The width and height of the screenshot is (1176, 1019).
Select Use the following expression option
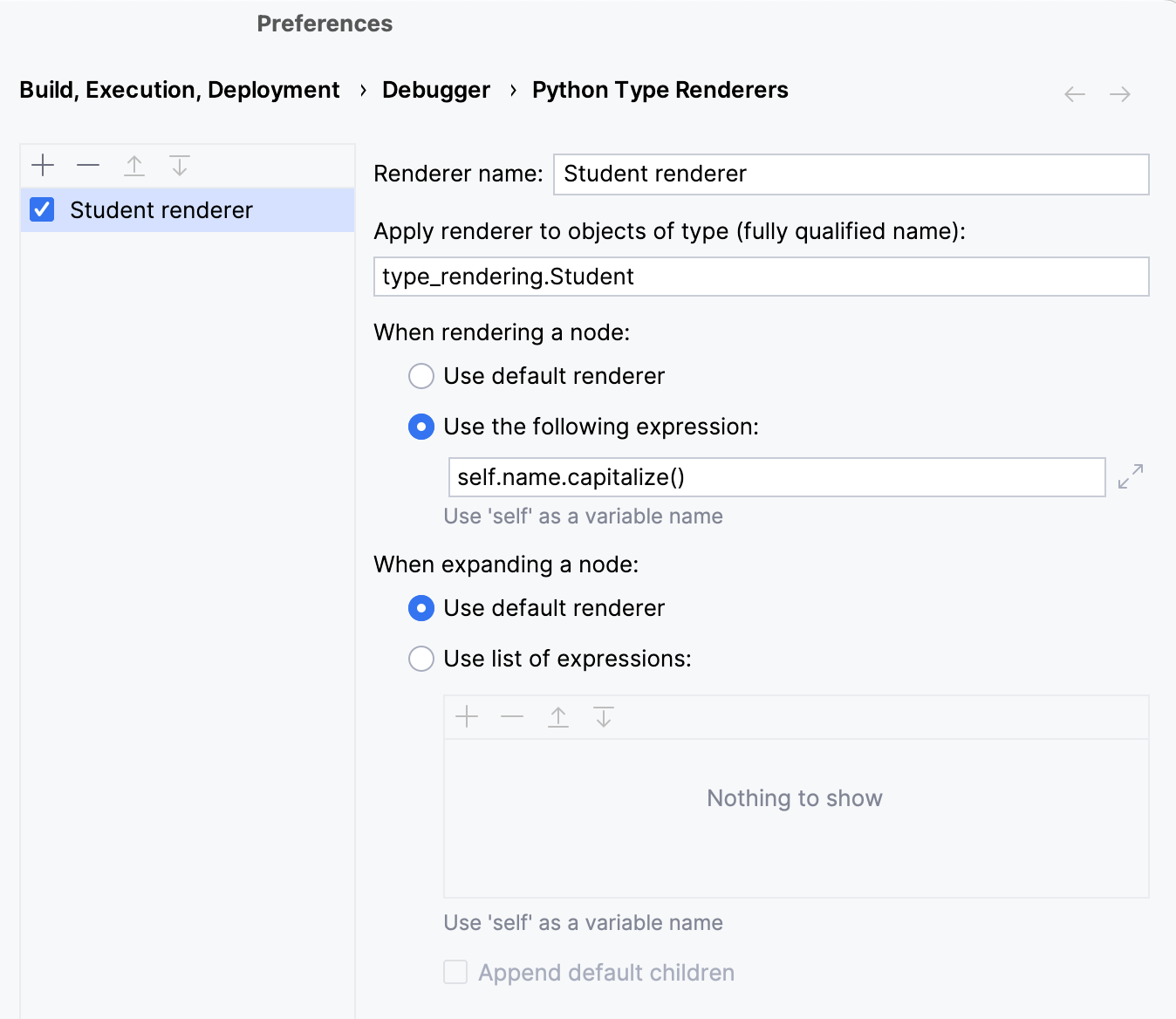421,427
